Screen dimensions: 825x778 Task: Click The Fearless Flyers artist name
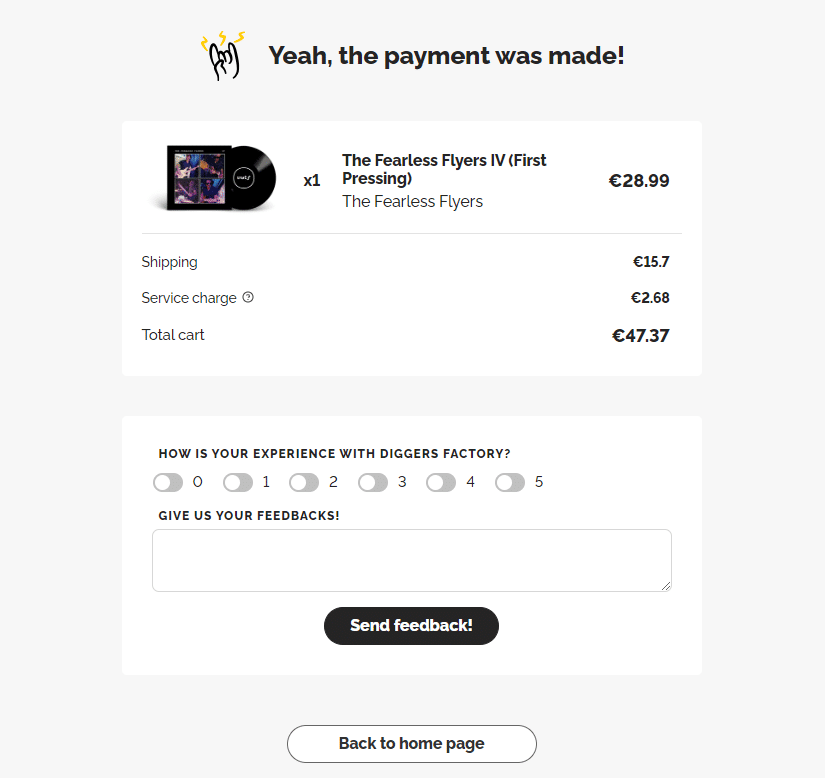tap(412, 202)
